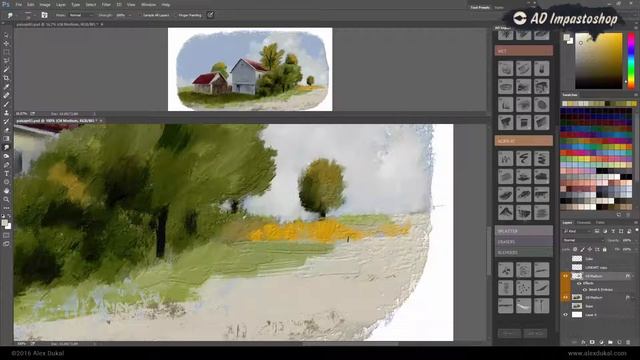This screenshot has height=360, width=640.
Task: Delete layer trash icon
Action: 628,342
